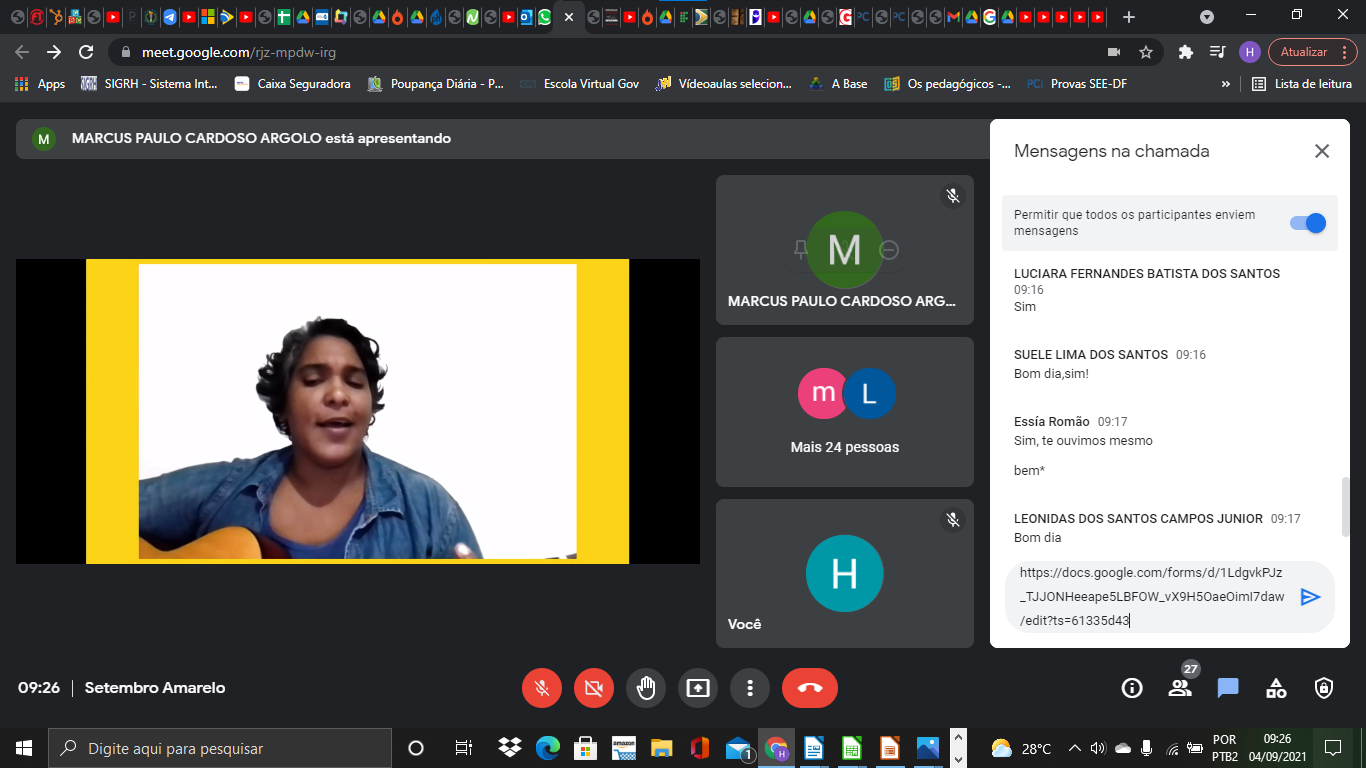Open the present screen option
The height and width of the screenshot is (768, 1366).
click(698, 688)
